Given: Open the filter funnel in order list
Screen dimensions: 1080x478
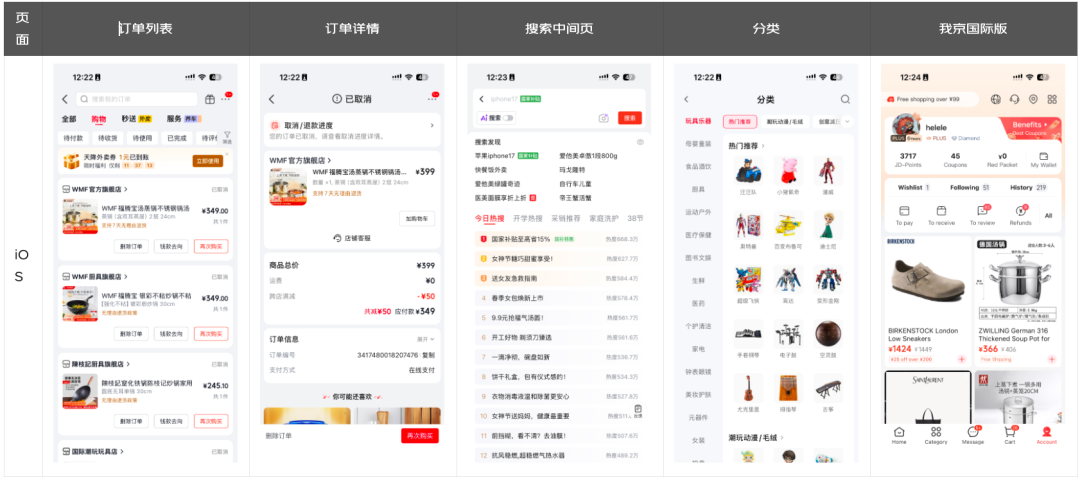Looking at the screenshot, I should click(227, 137).
